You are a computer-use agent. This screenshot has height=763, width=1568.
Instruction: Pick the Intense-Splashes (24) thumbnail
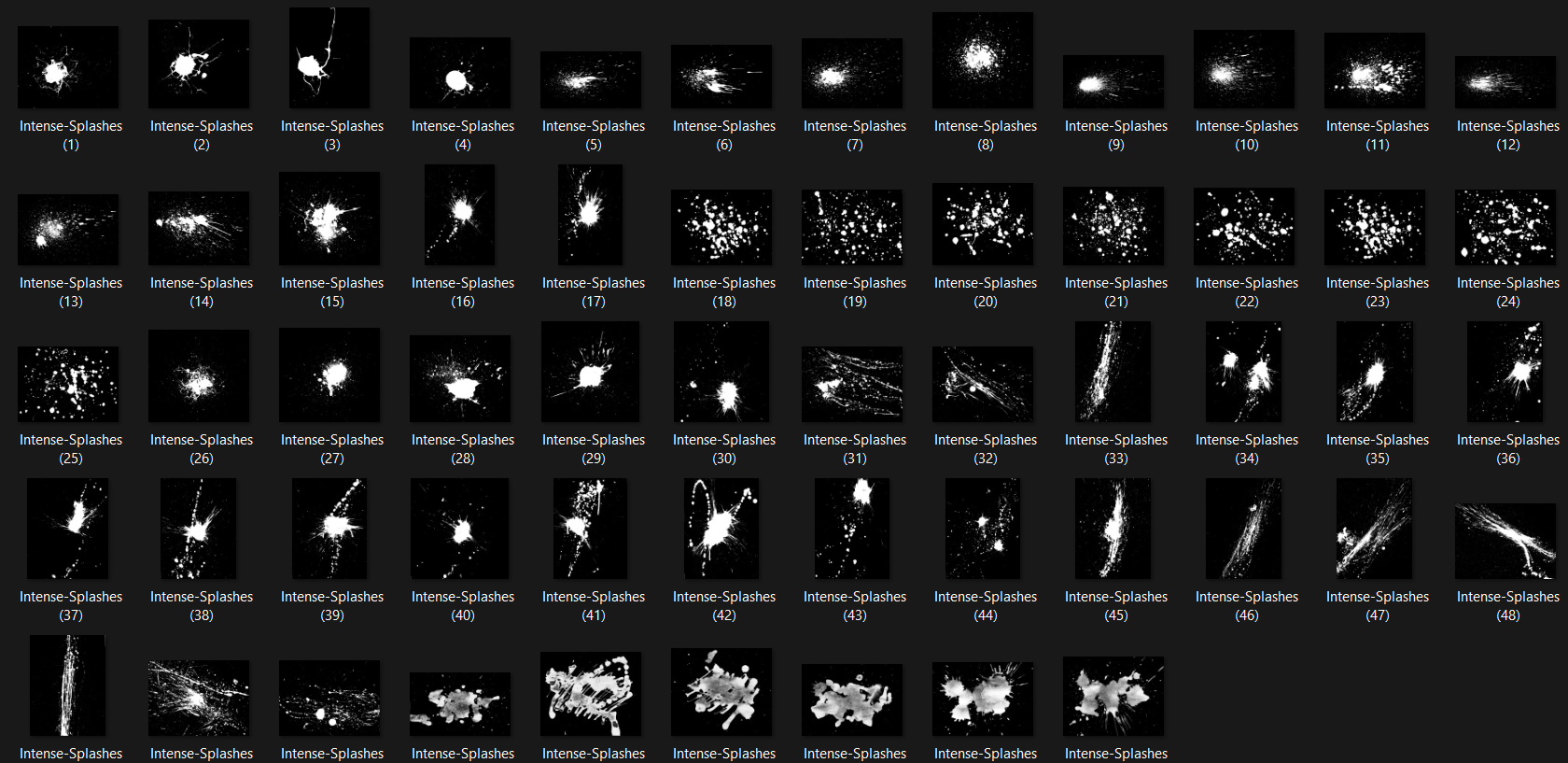click(1505, 227)
